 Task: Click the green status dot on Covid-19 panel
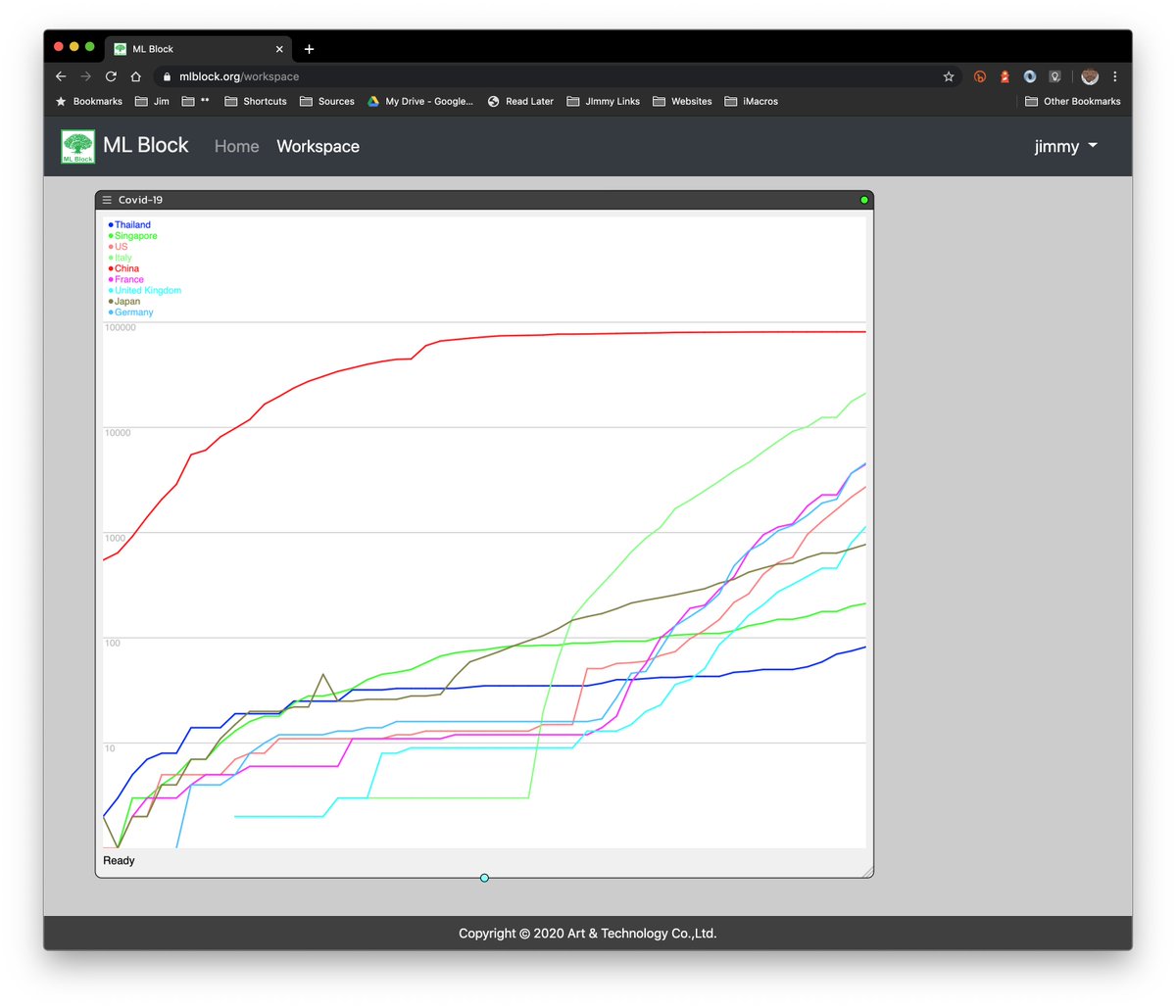click(x=864, y=200)
